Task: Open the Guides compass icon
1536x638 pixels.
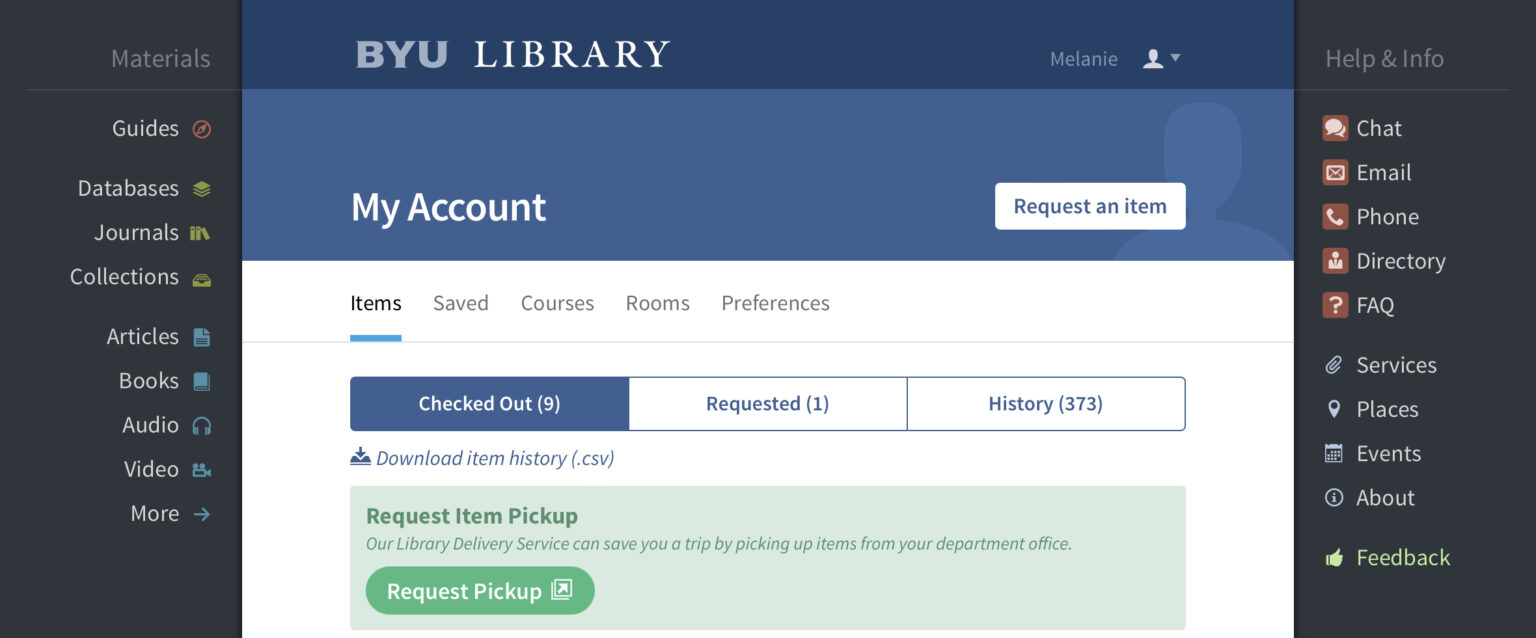Action: click(200, 128)
